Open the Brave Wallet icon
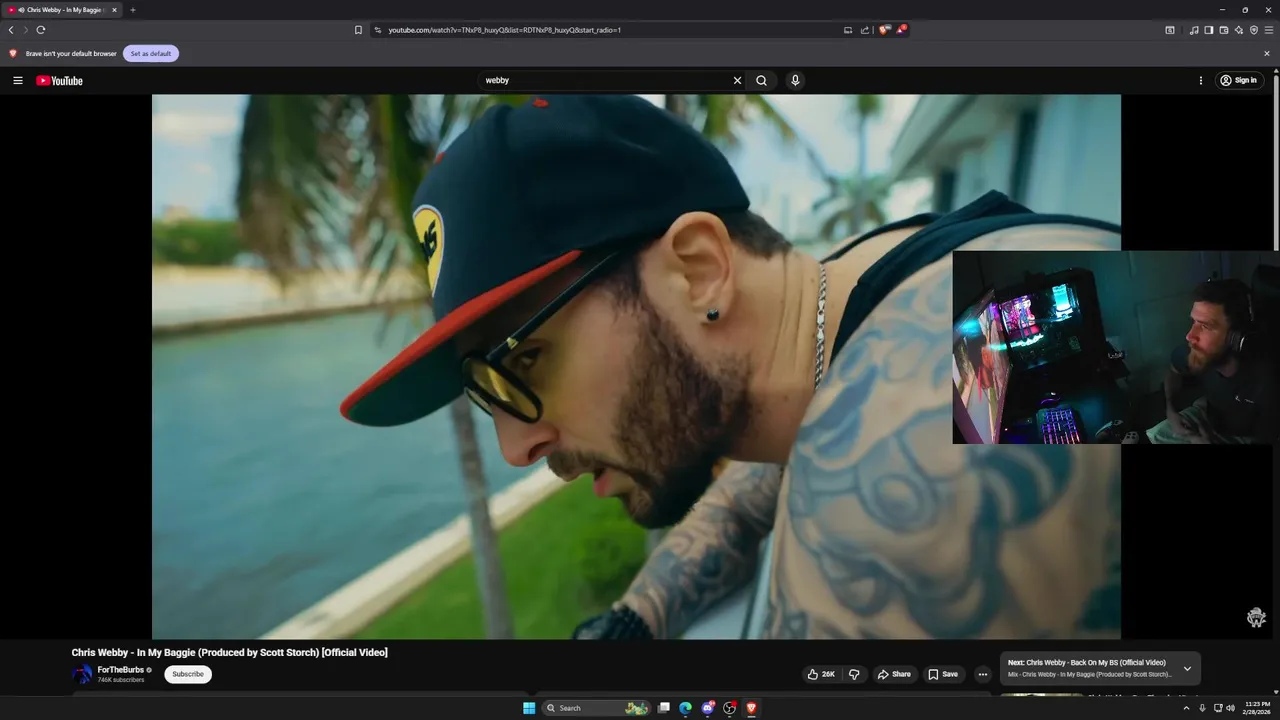This screenshot has height=720, width=1280. 1224,30
